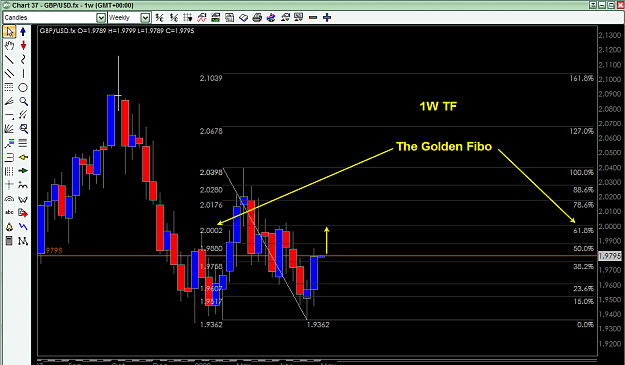Open the indicator wave toolbar icon
Screen dimensions: 625x365
[202, 18]
